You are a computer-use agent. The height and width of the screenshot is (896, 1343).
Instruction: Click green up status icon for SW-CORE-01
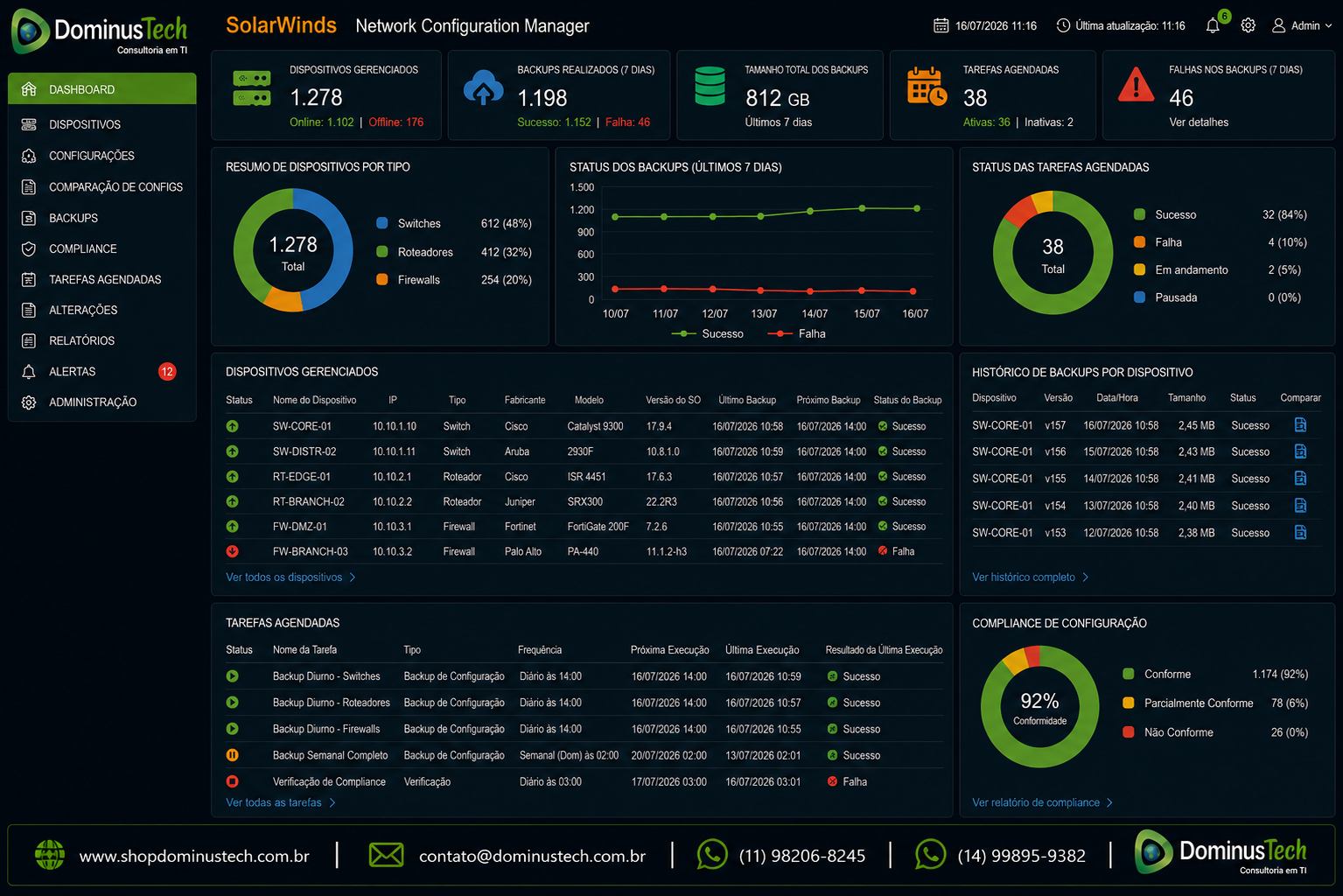click(232, 426)
